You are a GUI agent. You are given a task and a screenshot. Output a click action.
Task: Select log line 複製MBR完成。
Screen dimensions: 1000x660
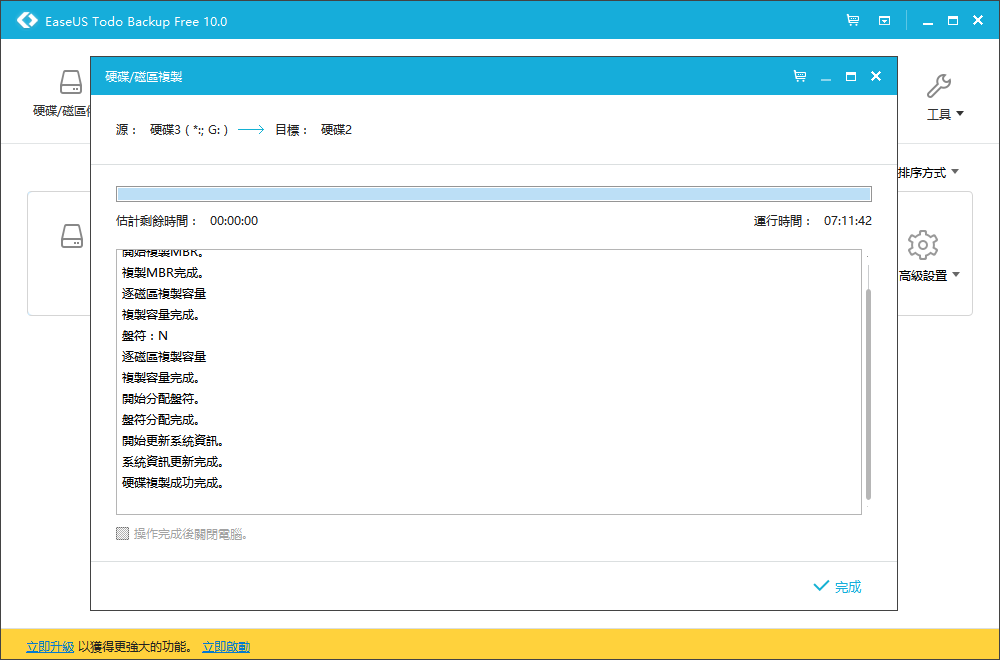(163, 272)
